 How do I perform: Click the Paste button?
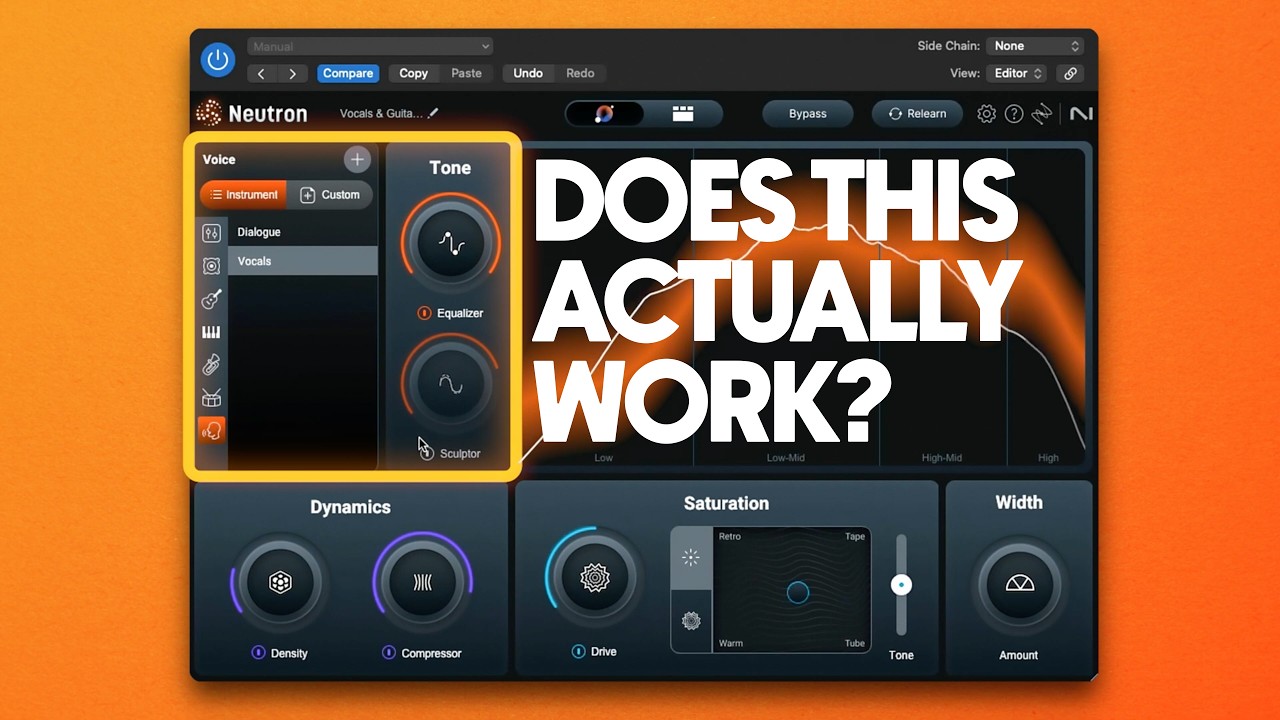pyautogui.click(x=466, y=73)
